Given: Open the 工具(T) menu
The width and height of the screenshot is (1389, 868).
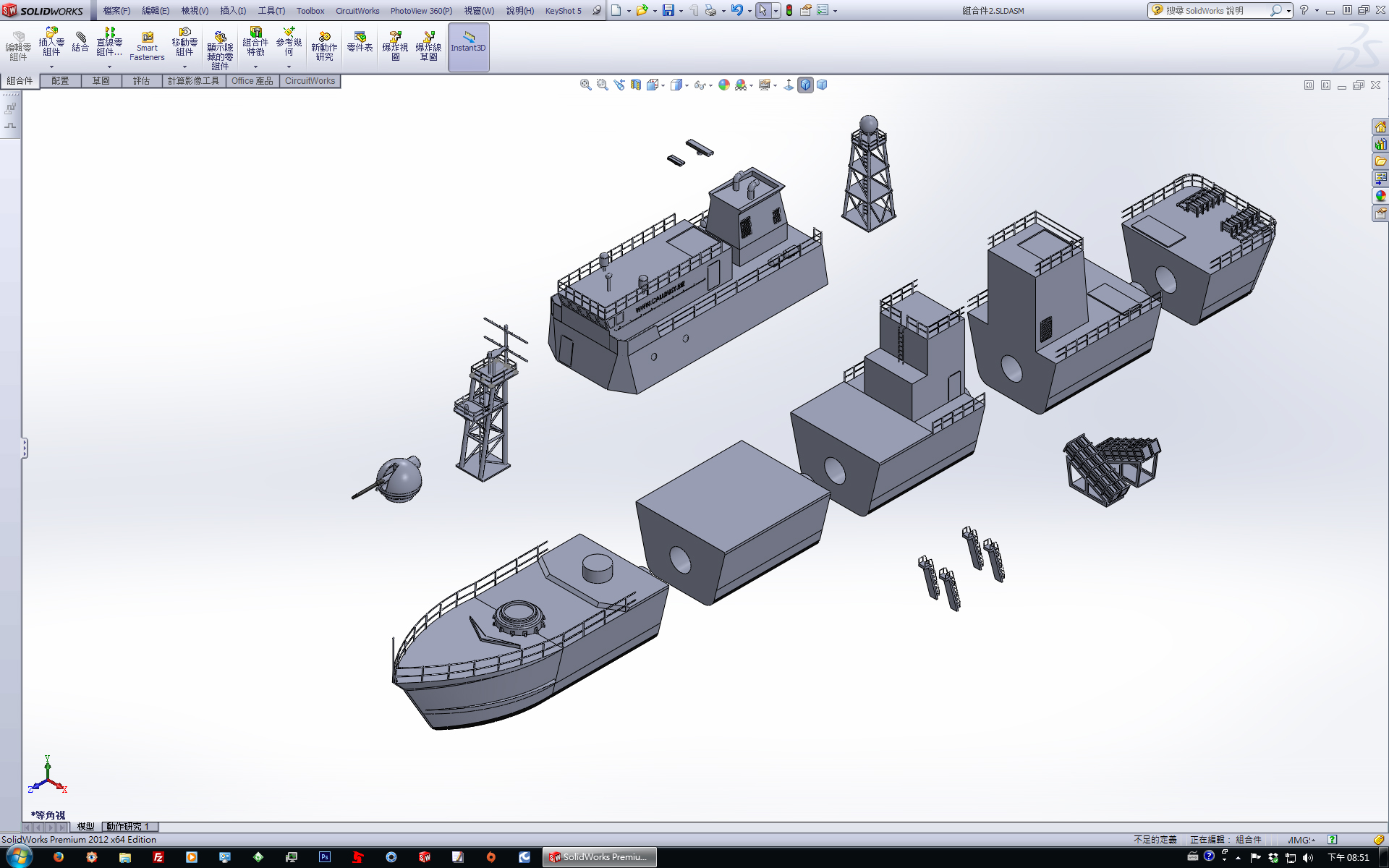Looking at the screenshot, I should [x=271, y=10].
